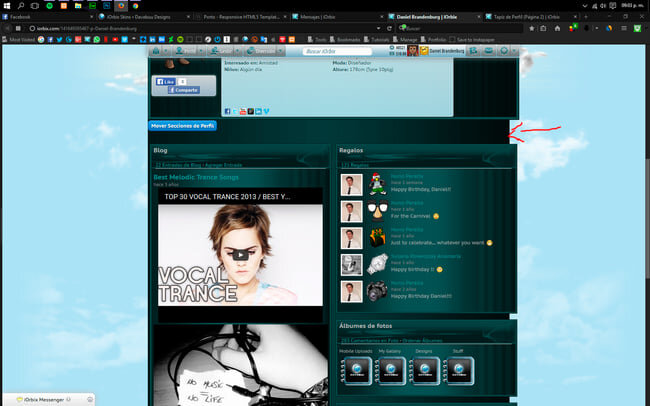Click the browser reload button

pos(389,29)
